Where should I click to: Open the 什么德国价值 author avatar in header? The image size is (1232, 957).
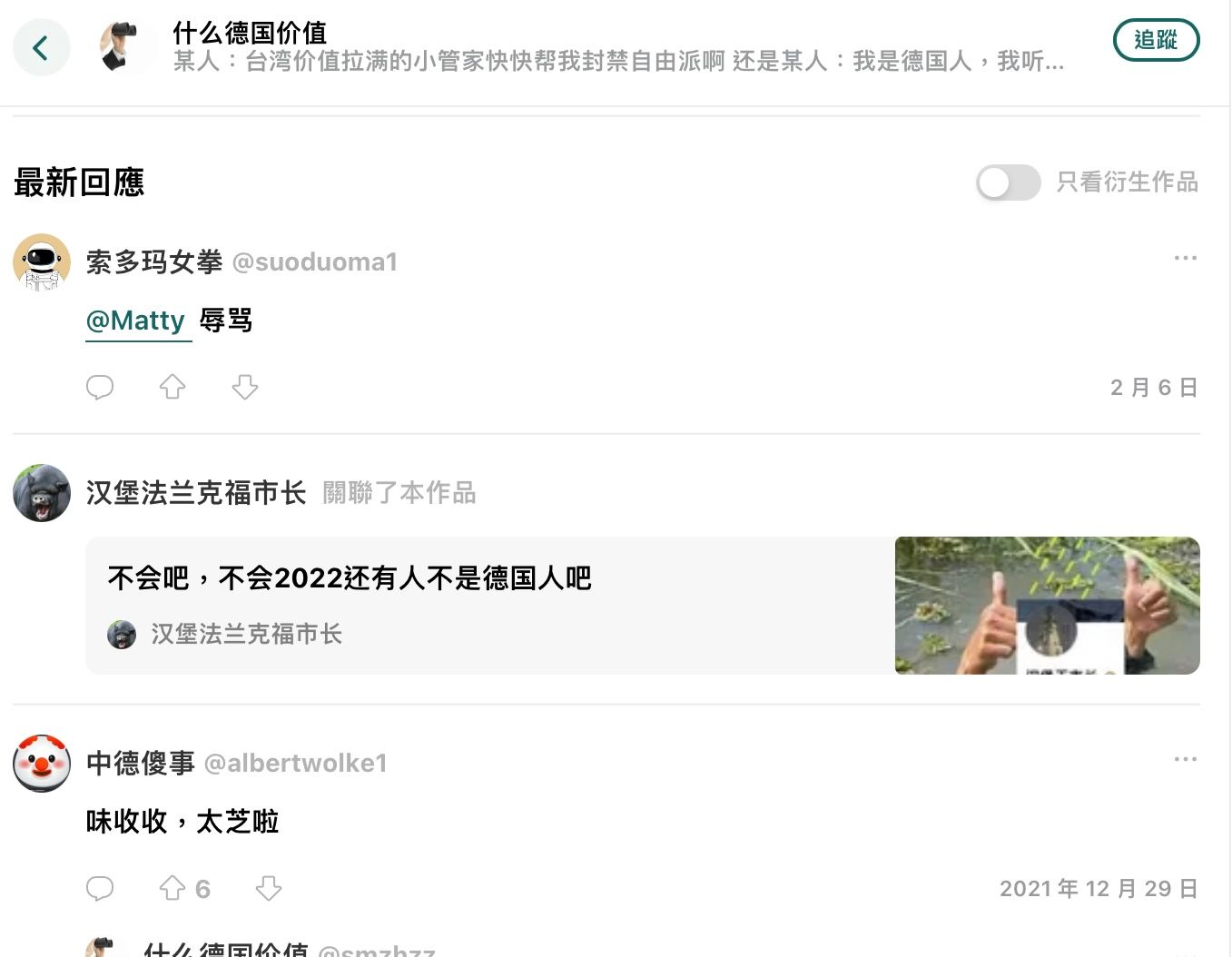(128, 47)
